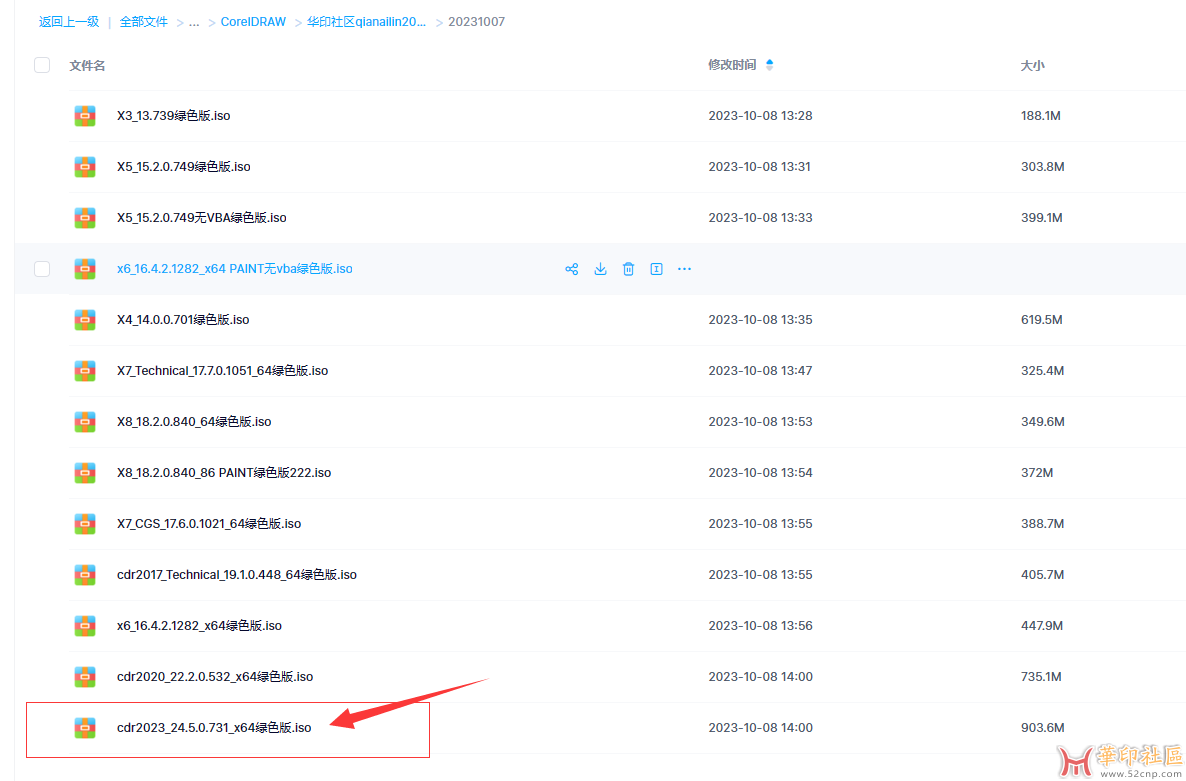Image resolution: width=1186 pixels, height=781 pixels.
Task: Click the date 2023-10-08 13:56
Action: pos(760,626)
